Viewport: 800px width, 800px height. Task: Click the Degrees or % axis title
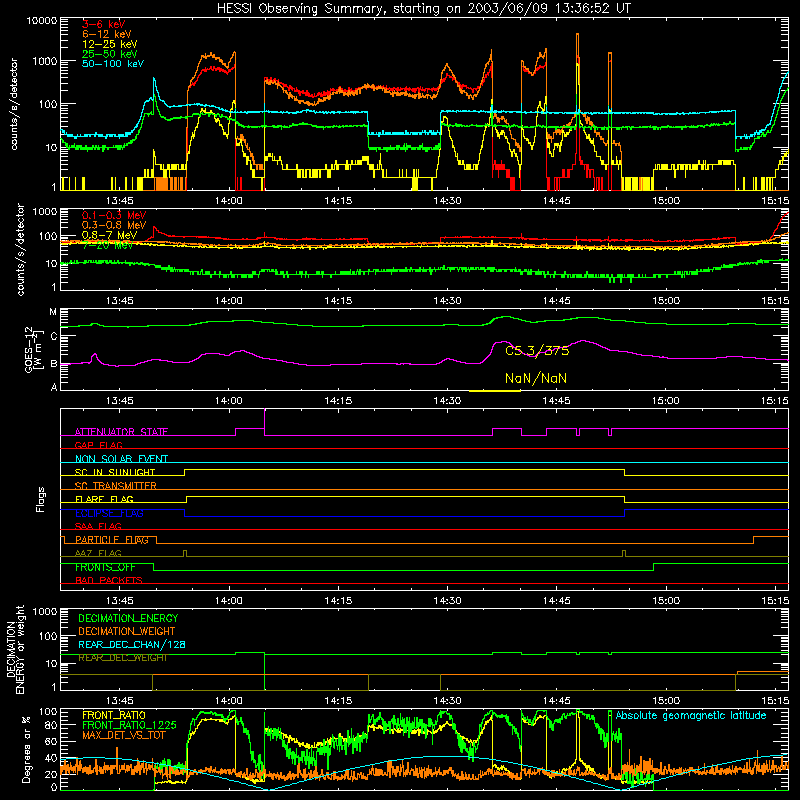(26, 749)
